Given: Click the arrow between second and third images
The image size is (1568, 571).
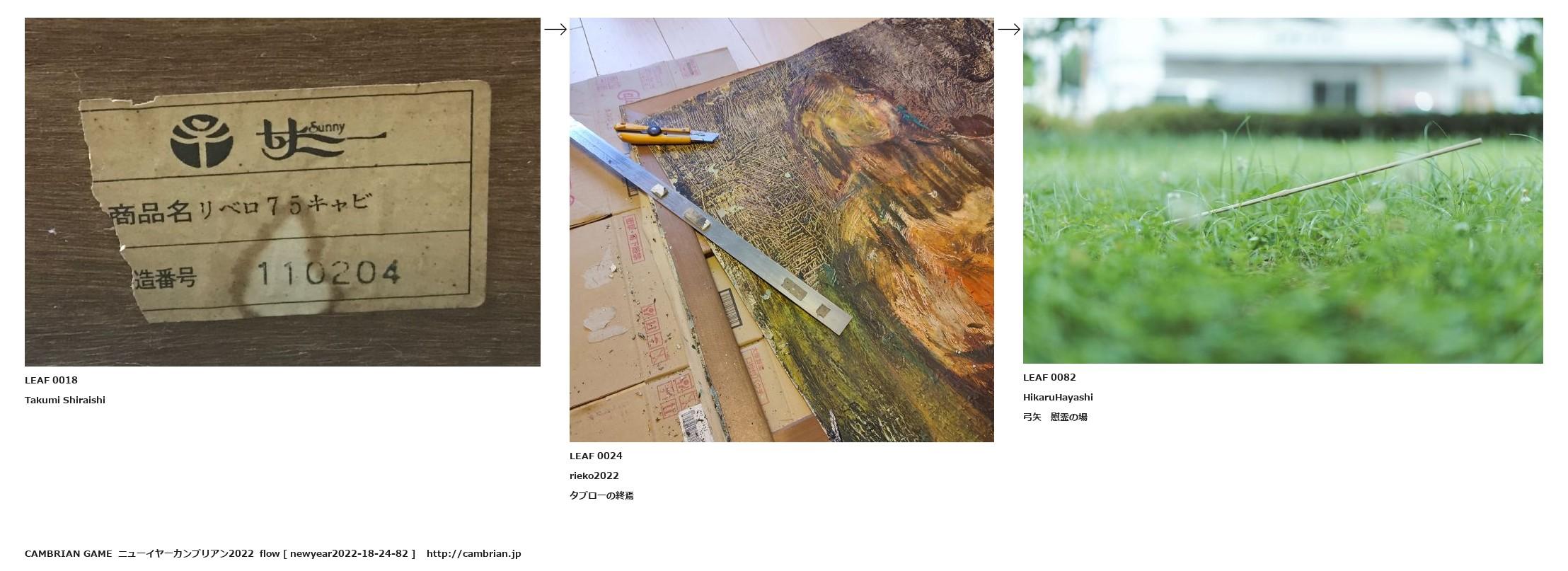Looking at the screenshot, I should tap(1009, 29).
